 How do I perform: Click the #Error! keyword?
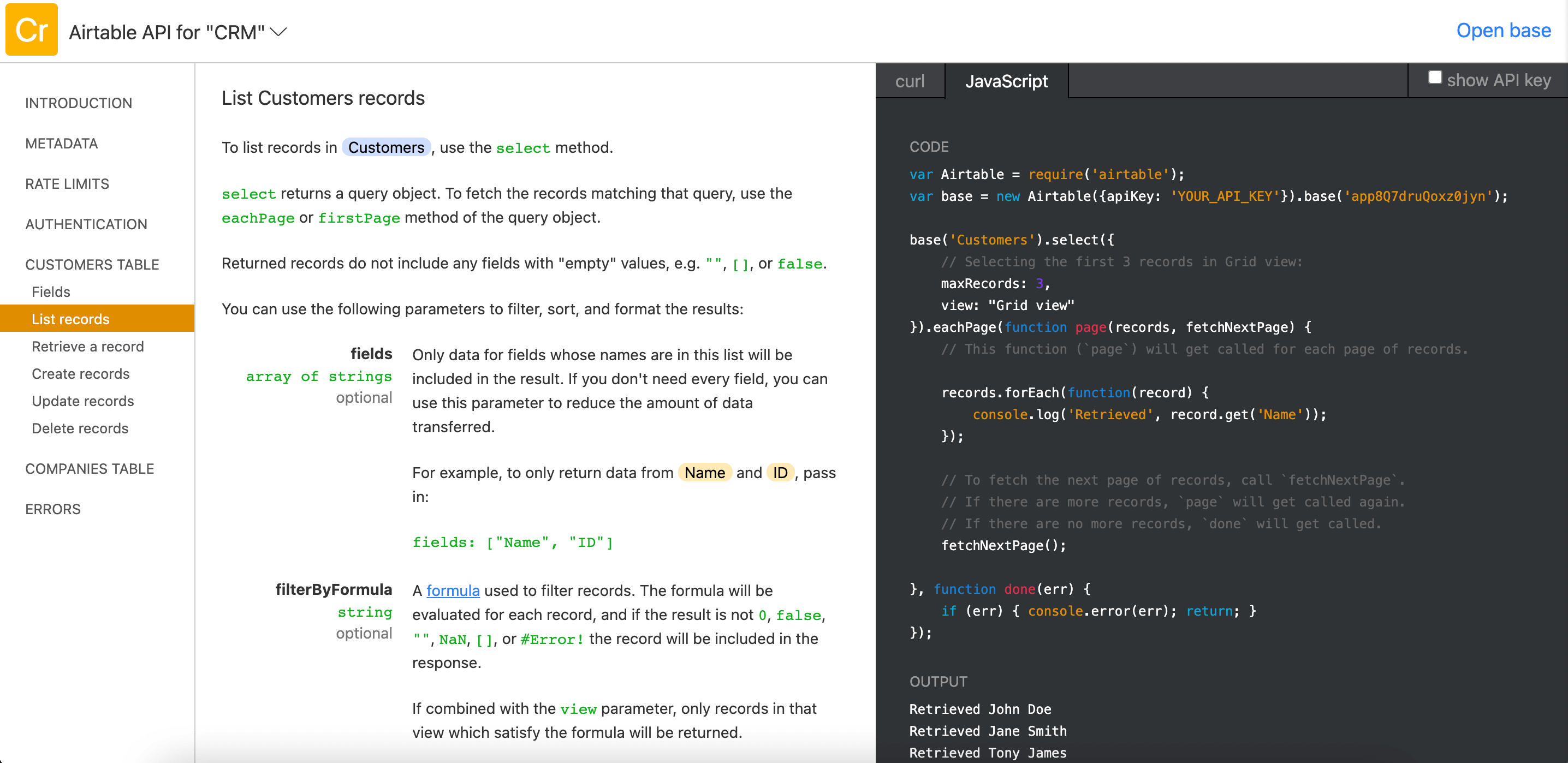[552, 640]
